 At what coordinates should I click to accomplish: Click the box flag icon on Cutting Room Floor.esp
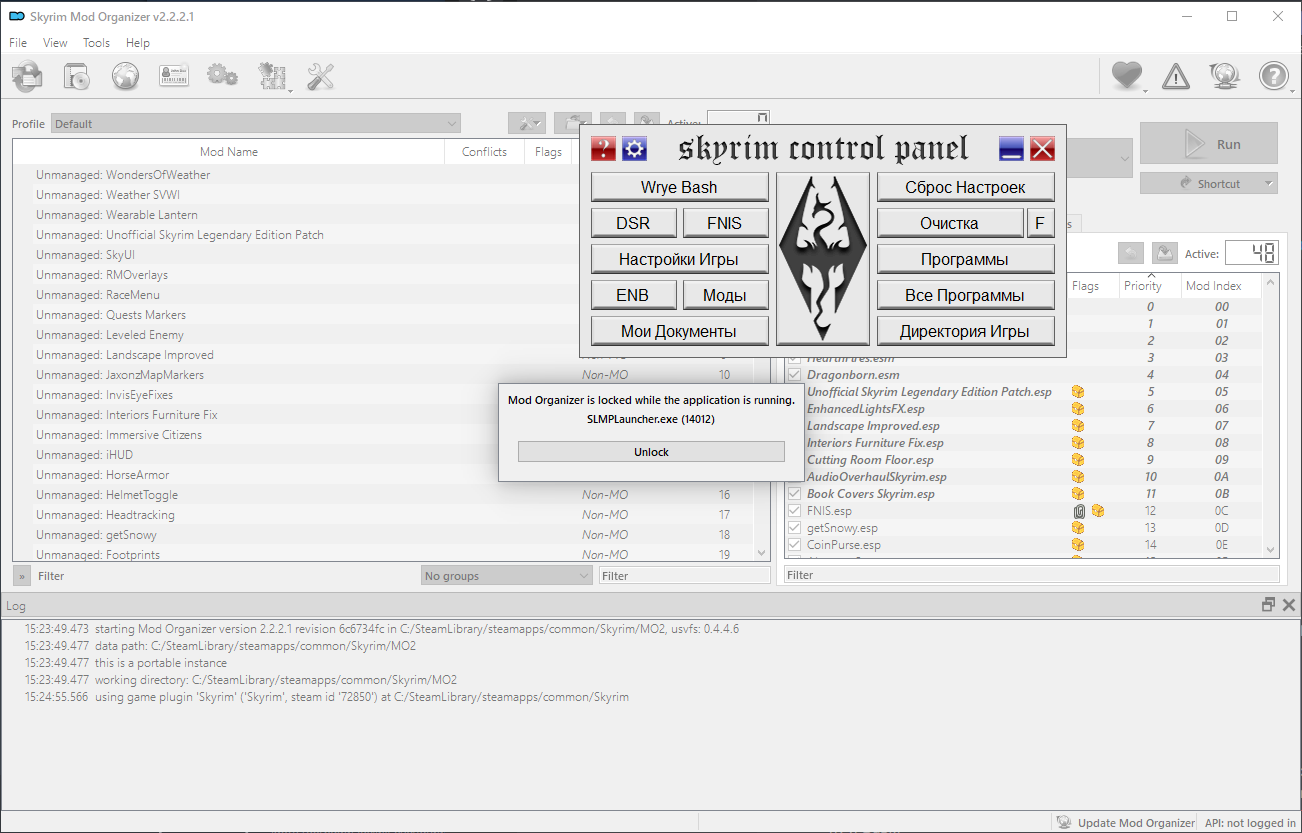click(1078, 460)
